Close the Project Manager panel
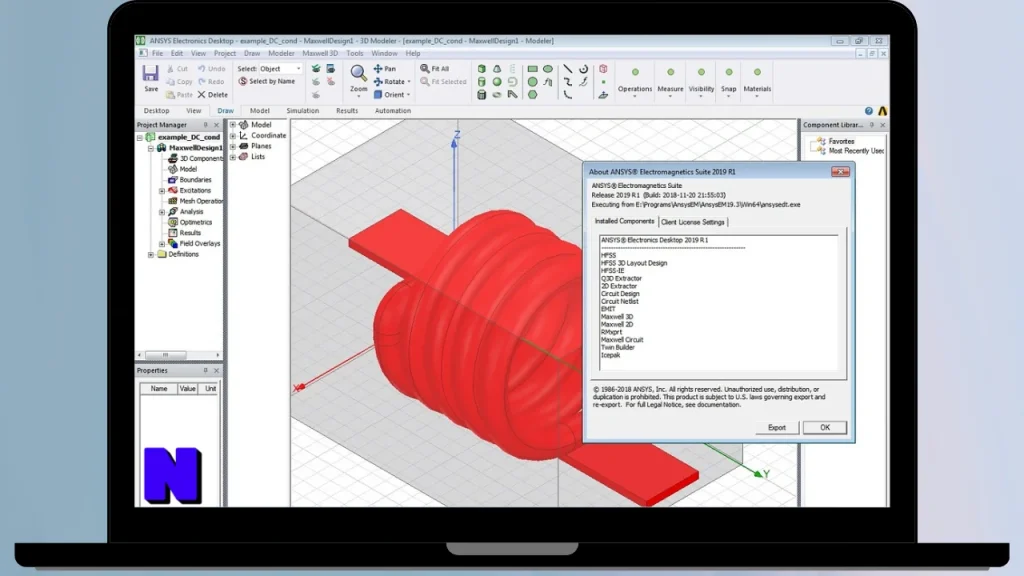The height and width of the screenshot is (576, 1024). coord(217,125)
